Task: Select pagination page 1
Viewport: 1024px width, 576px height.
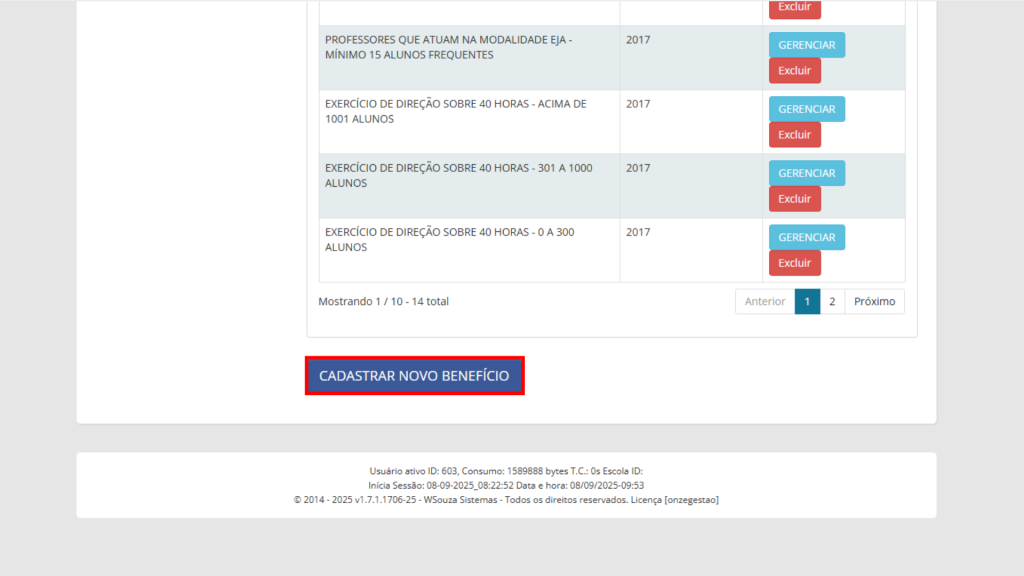Action: click(x=807, y=301)
